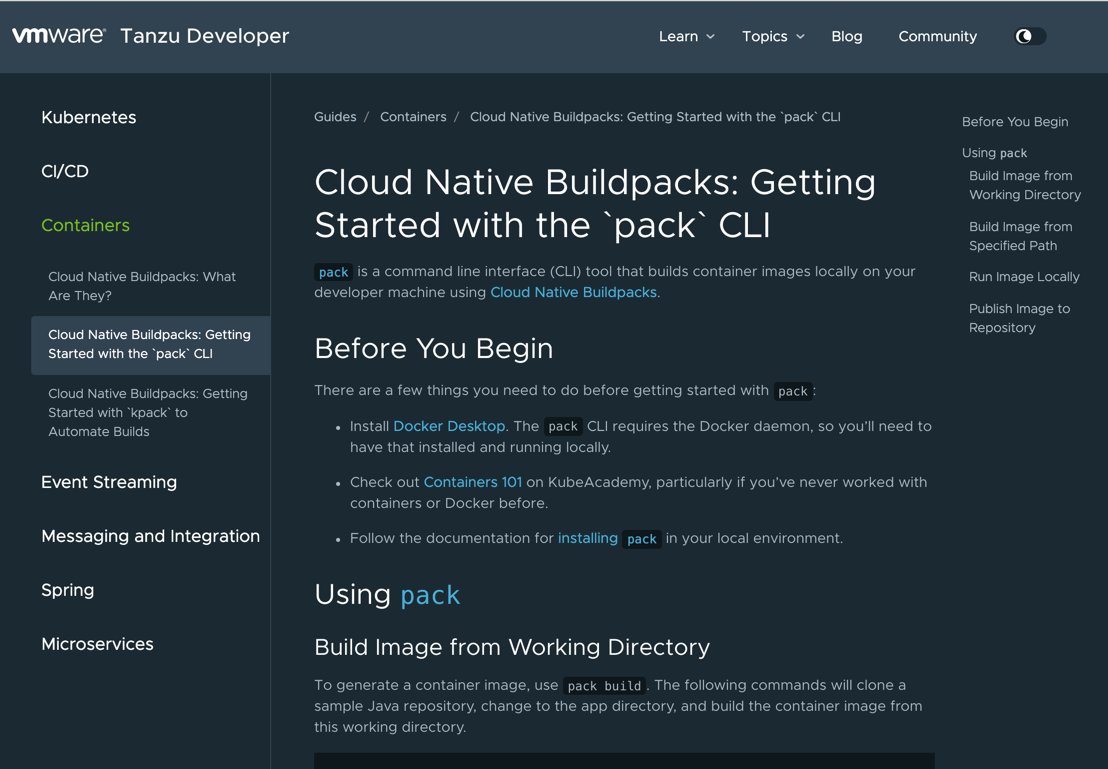Screen dimensions: 1108x769
Task: Open 'Cloud Native Buildpacks: What Are They?' guide
Action: pos(142,286)
